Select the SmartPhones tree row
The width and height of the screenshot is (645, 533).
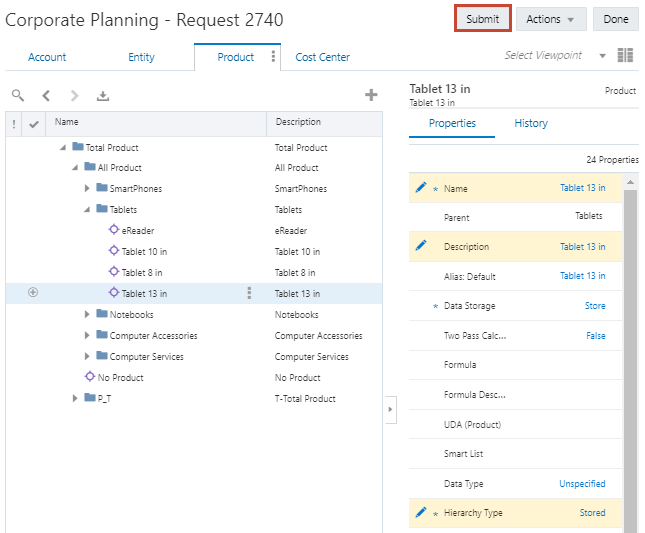click(x=194, y=188)
